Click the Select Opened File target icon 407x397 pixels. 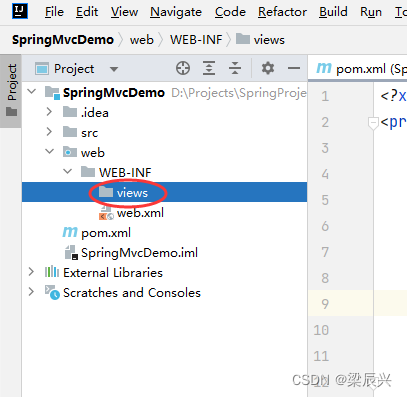(183, 68)
